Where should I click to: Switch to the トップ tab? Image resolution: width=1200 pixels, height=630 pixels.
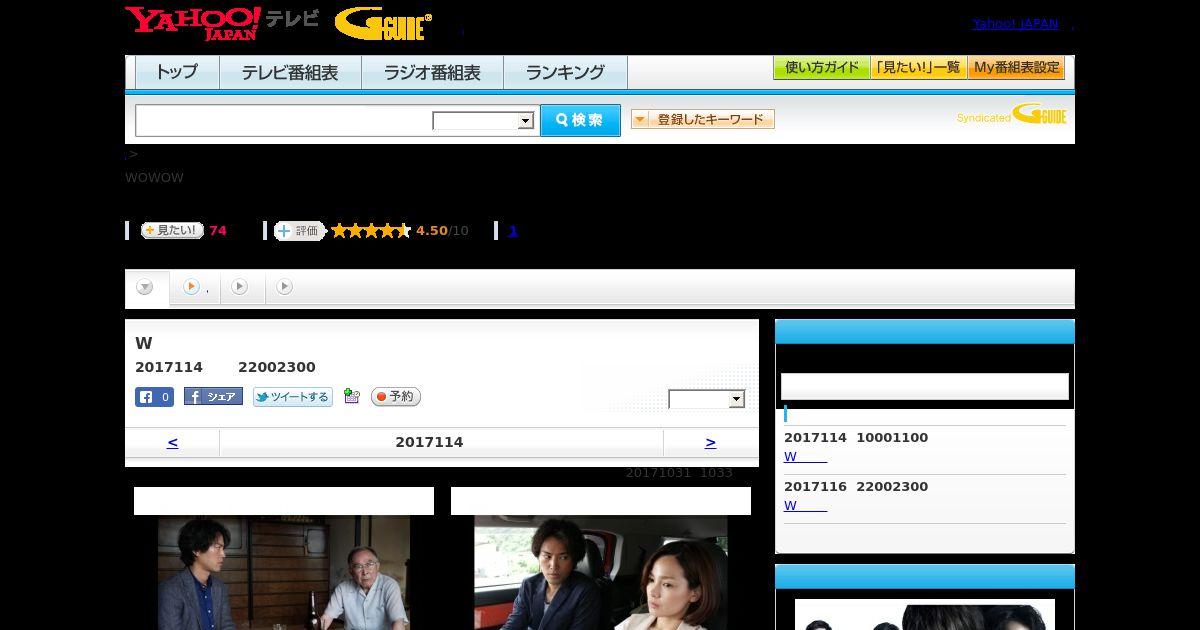click(177, 72)
